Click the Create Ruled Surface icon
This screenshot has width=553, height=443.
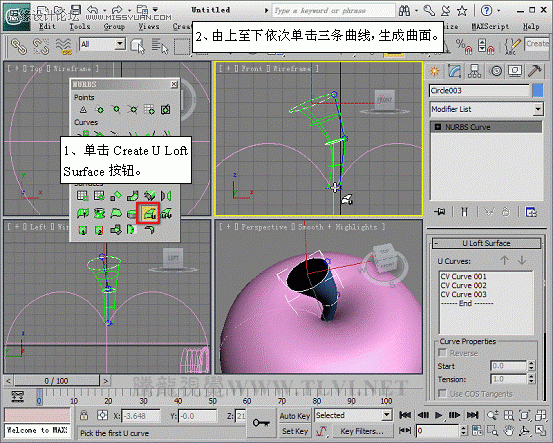coord(116,213)
